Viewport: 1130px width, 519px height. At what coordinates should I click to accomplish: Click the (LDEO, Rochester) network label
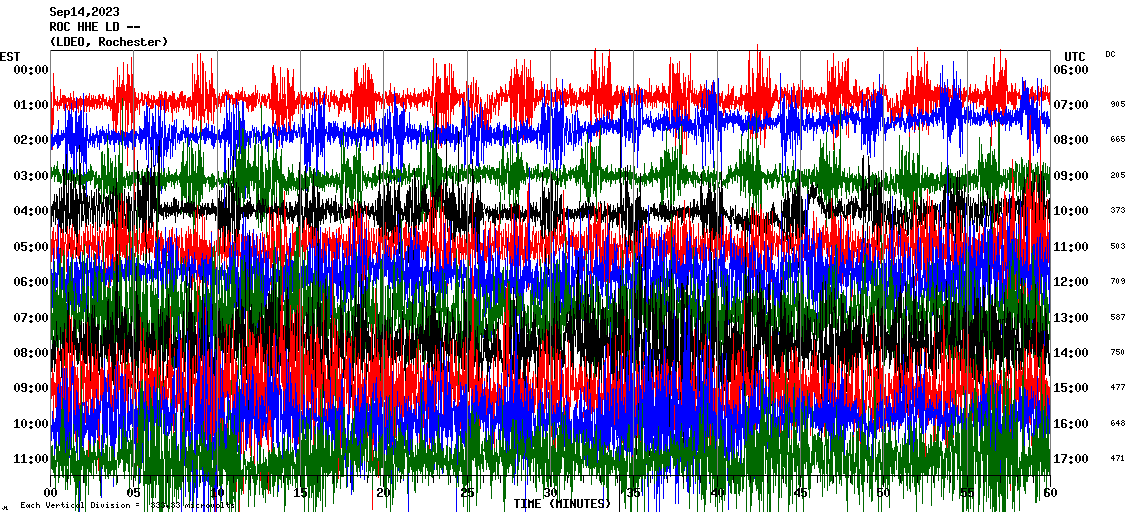coord(108,42)
